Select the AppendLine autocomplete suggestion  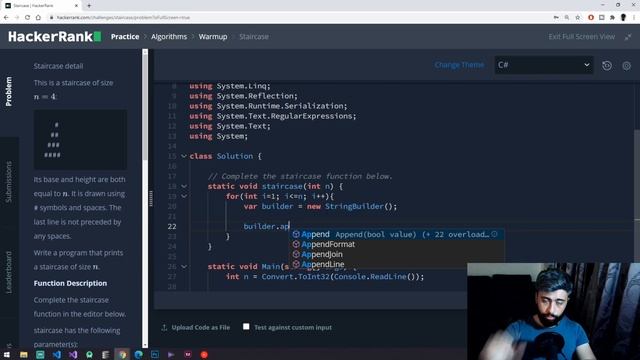click(x=397, y=264)
